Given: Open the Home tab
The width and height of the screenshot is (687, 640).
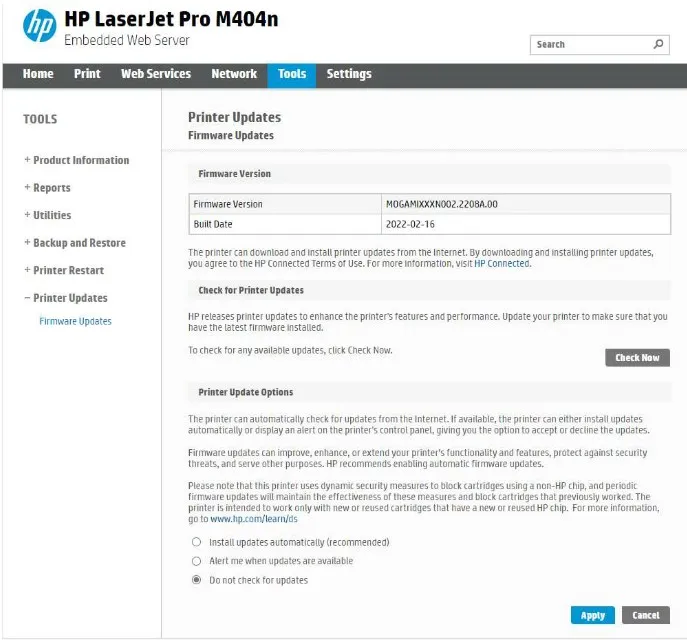Looking at the screenshot, I should pos(38,74).
